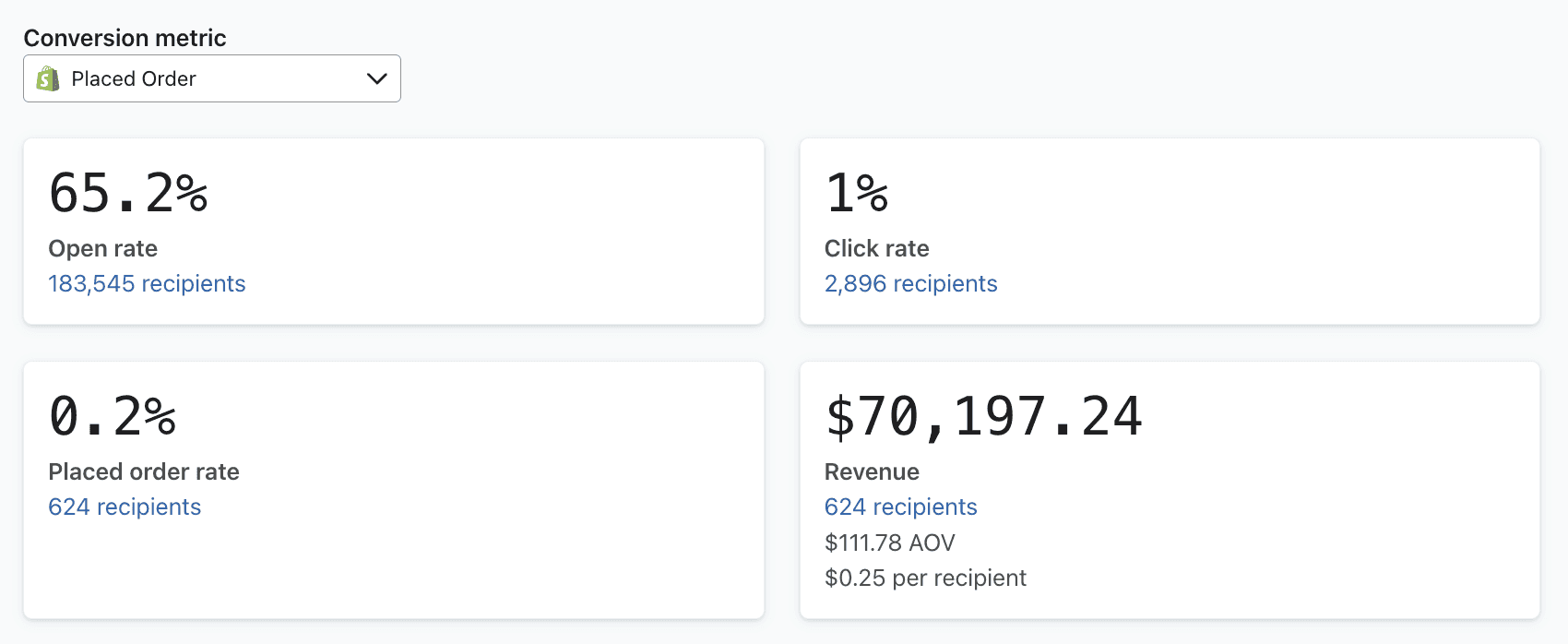Click the Placed order rate label
Image resolution: width=1568 pixels, height=644 pixels.
coord(144,471)
